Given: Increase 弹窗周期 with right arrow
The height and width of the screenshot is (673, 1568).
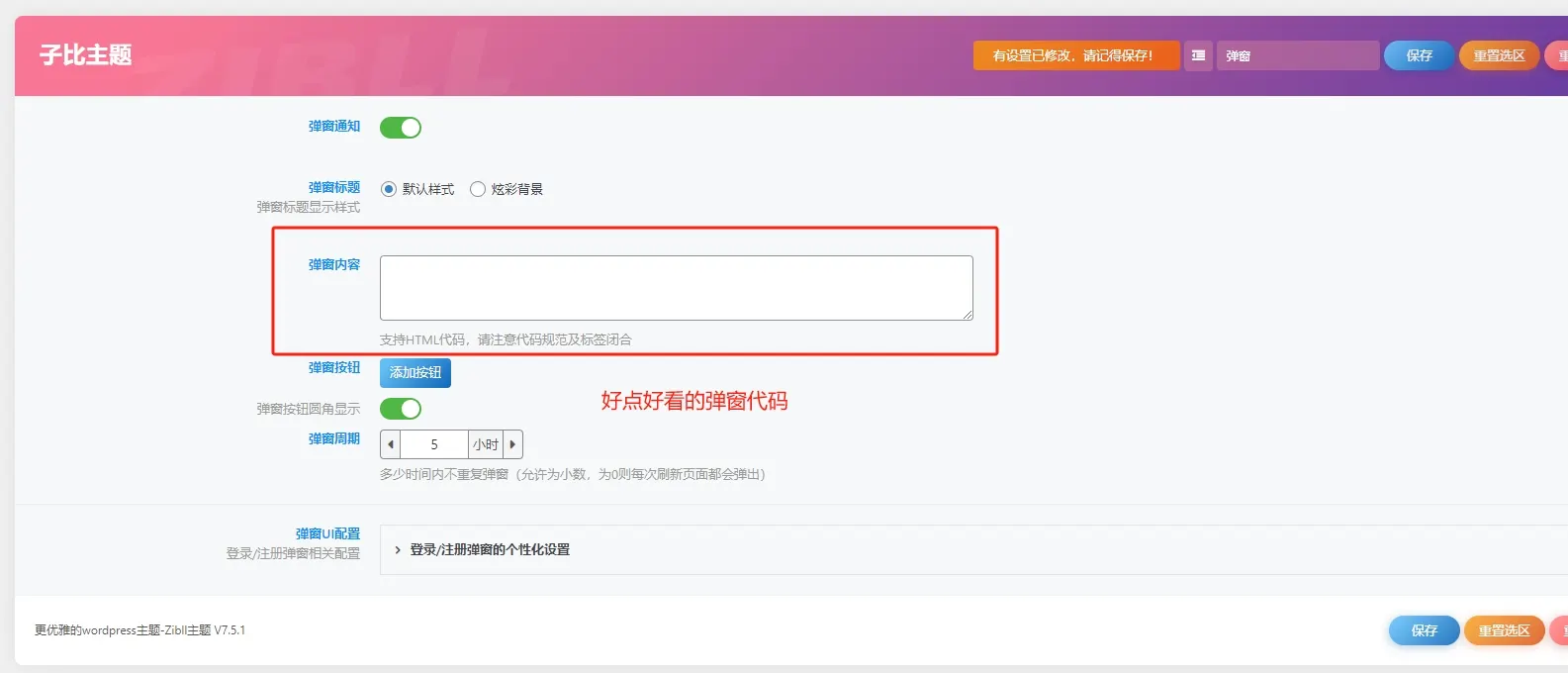Looking at the screenshot, I should pos(512,444).
